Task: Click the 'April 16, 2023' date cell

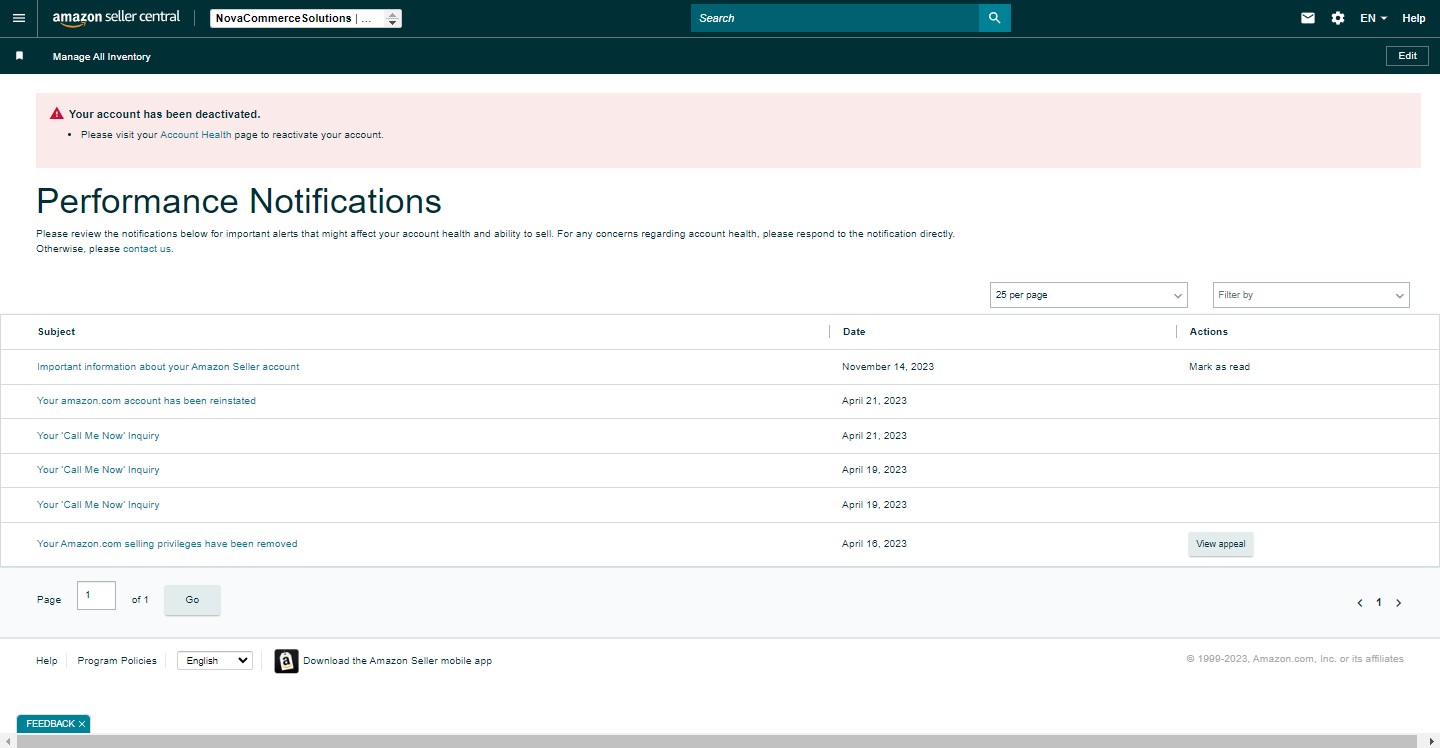Action: (x=874, y=544)
